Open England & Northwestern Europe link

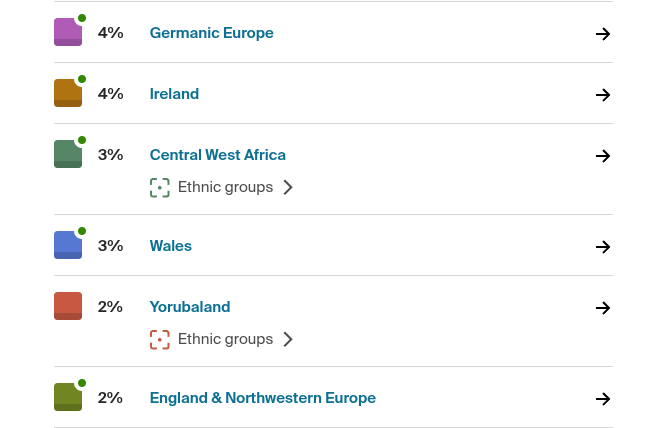click(263, 398)
